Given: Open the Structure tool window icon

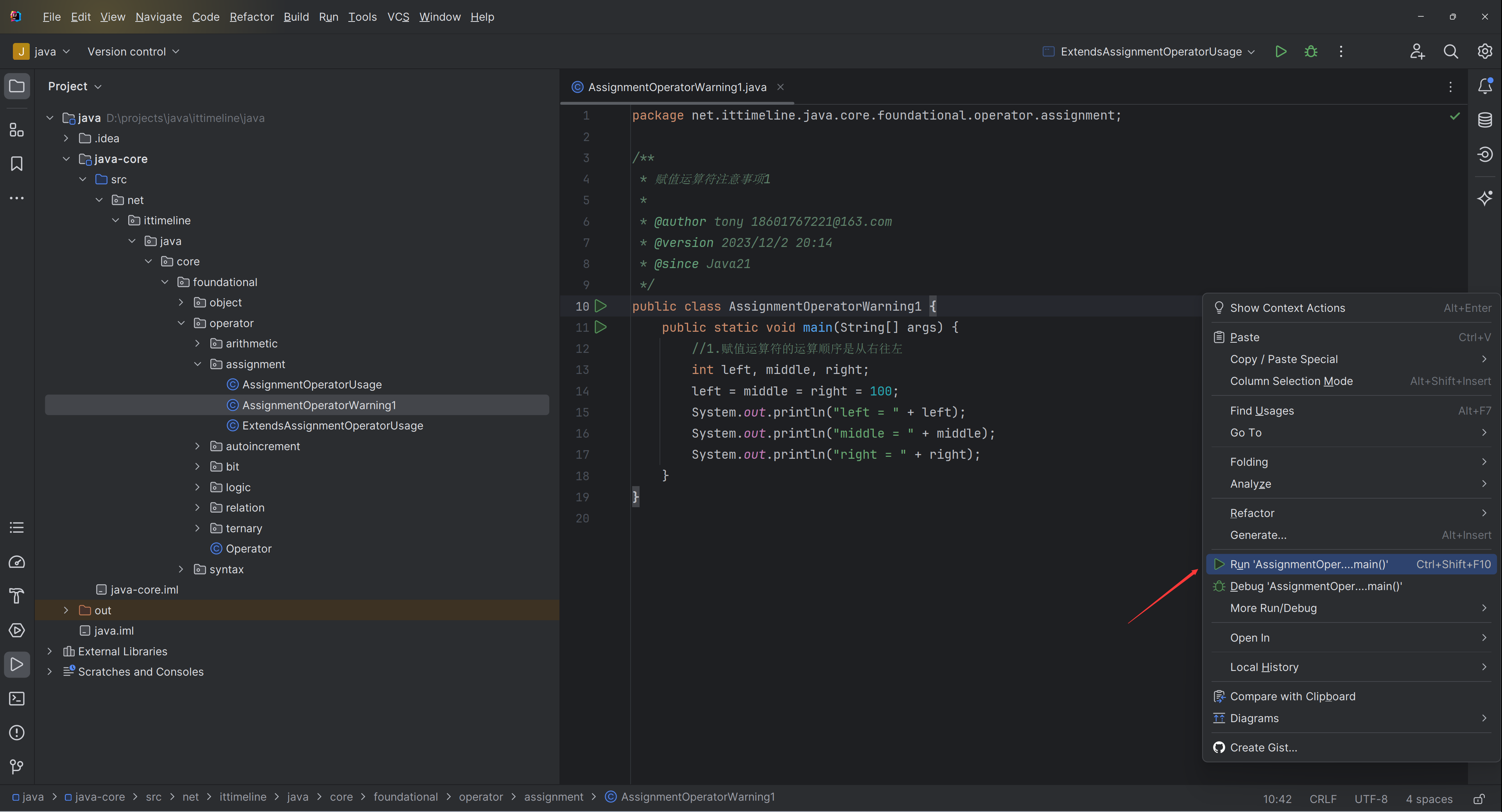Looking at the screenshot, I should coord(17,129).
